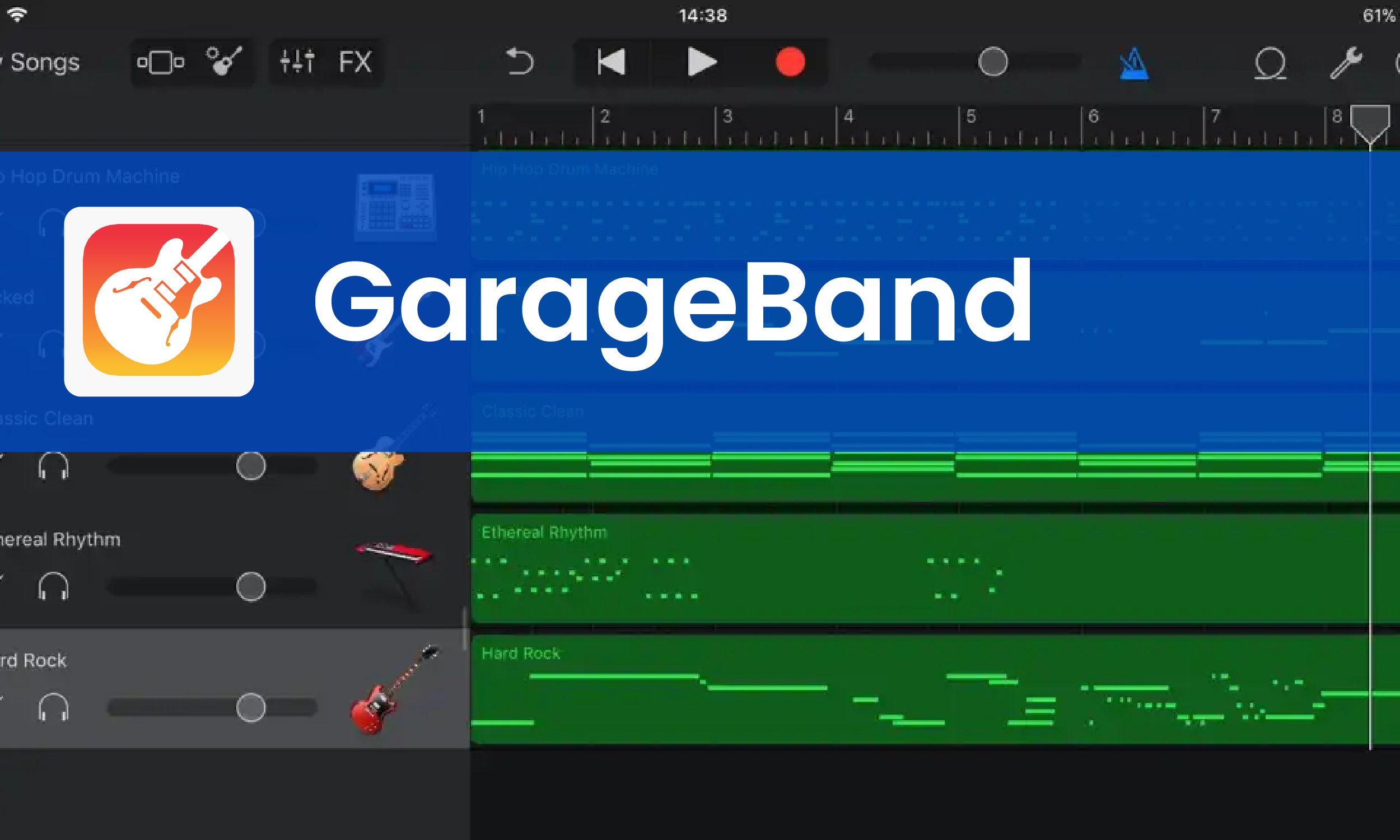Image resolution: width=1400 pixels, height=840 pixels.
Task: Undo the last action
Action: tap(520, 62)
